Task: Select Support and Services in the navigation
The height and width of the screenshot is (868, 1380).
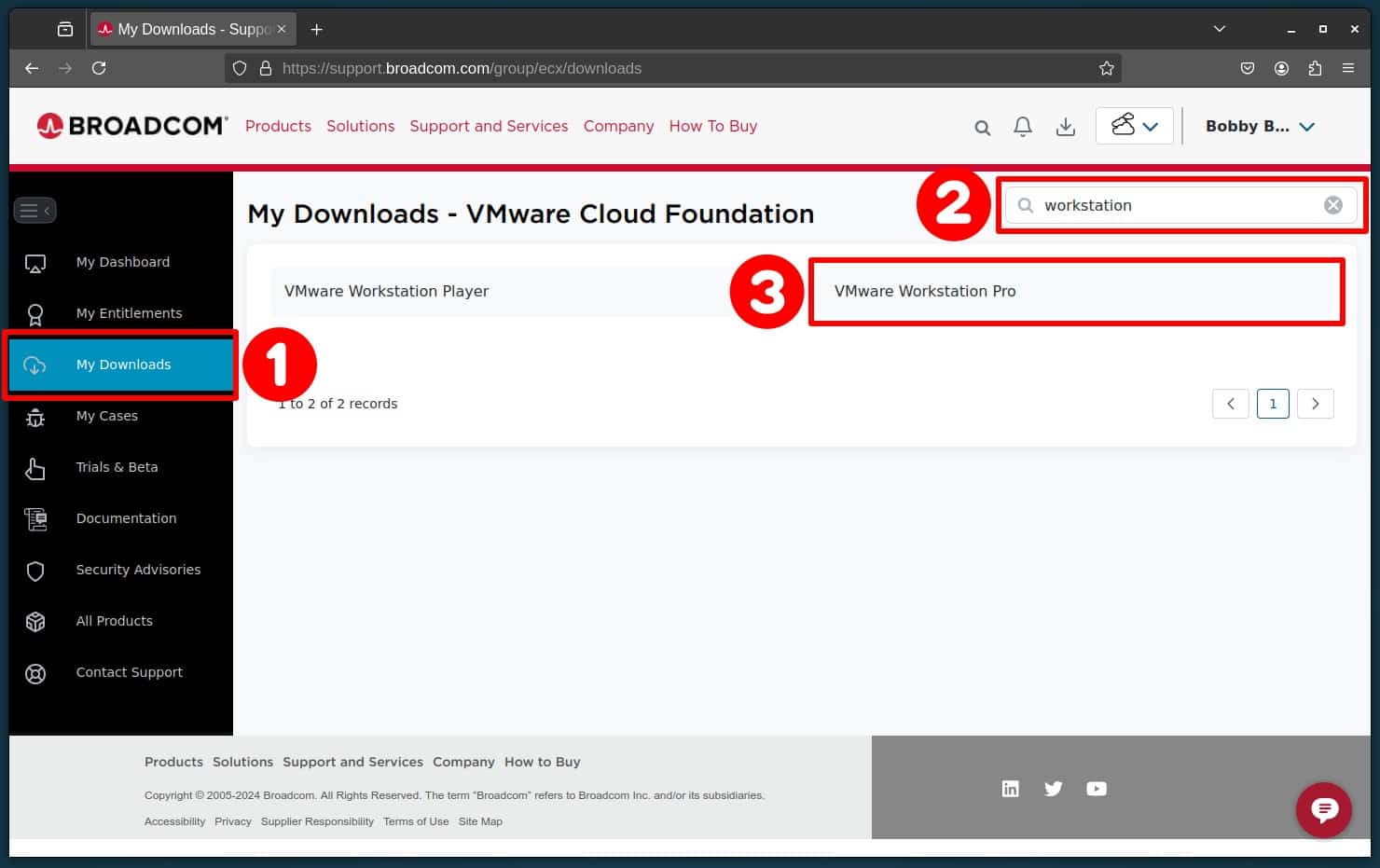Action: click(x=488, y=126)
